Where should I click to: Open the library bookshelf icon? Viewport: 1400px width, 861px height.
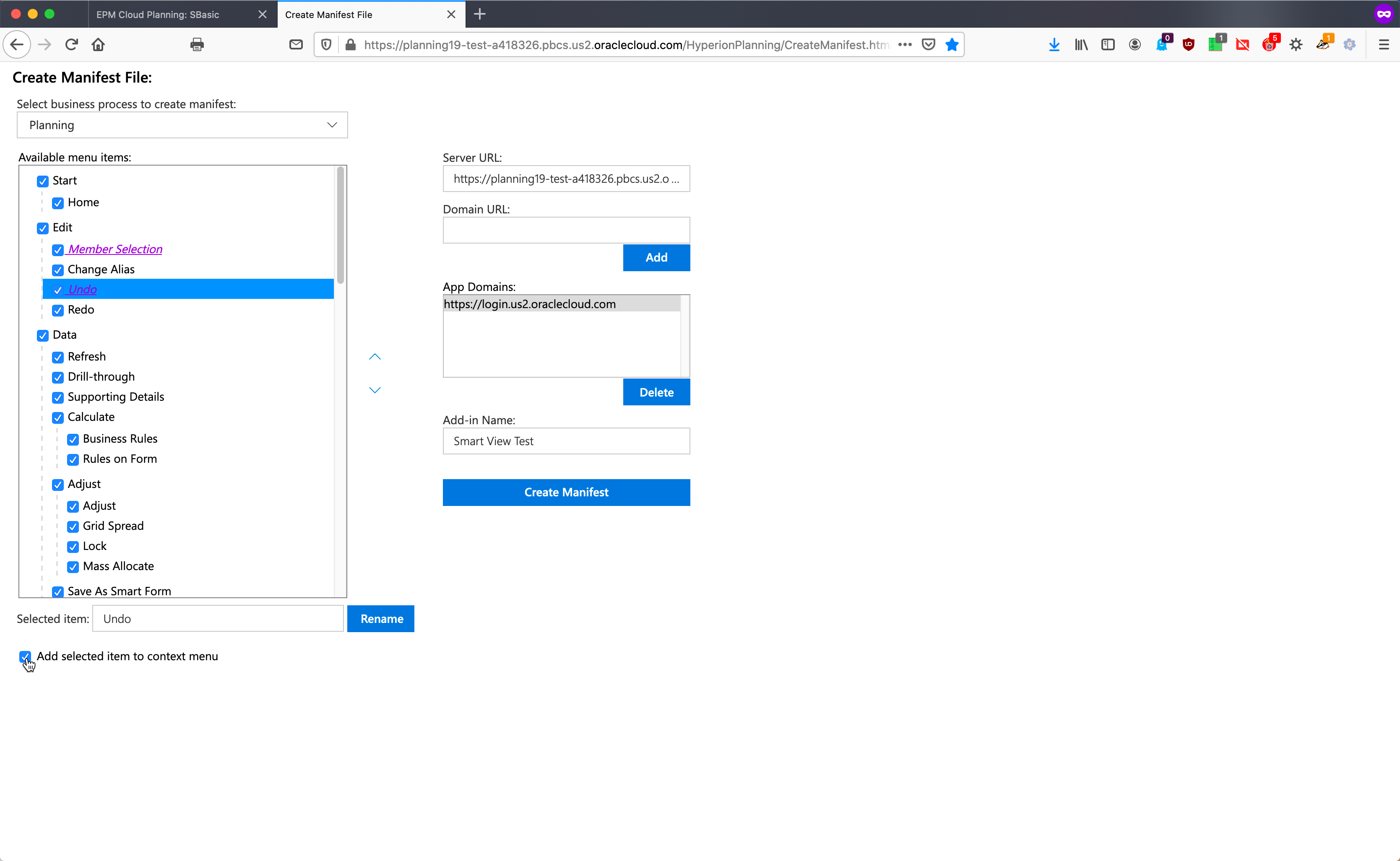pyautogui.click(x=1081, y=44)
